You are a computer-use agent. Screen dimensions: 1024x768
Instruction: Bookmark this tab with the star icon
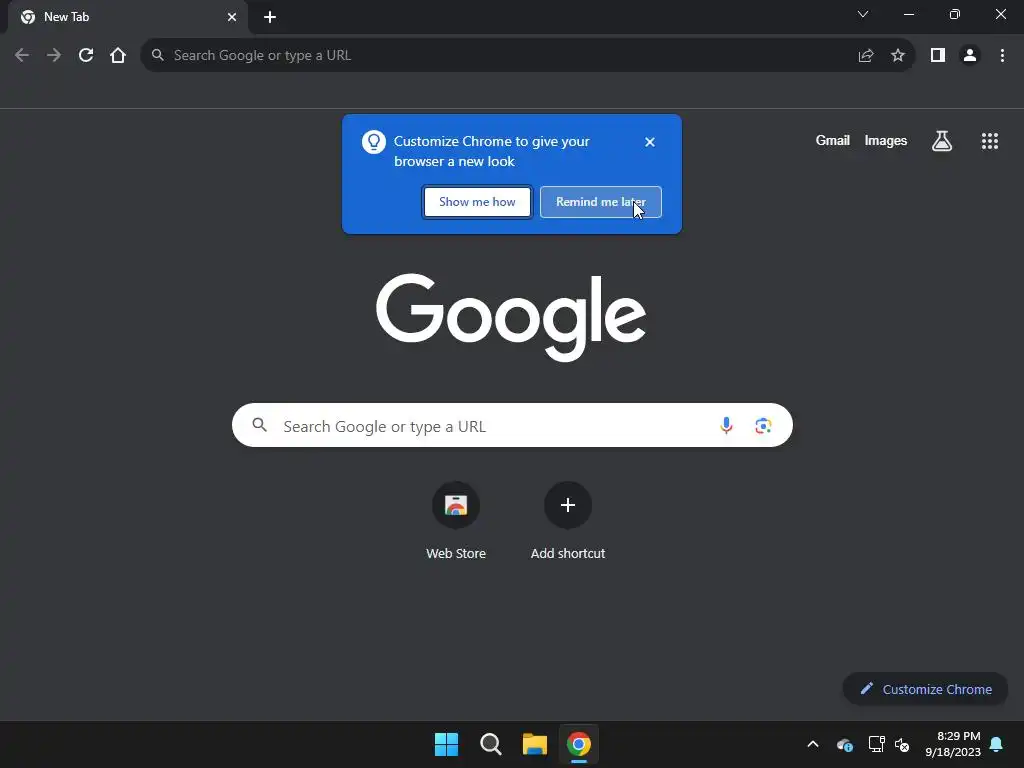click(898, 56)
